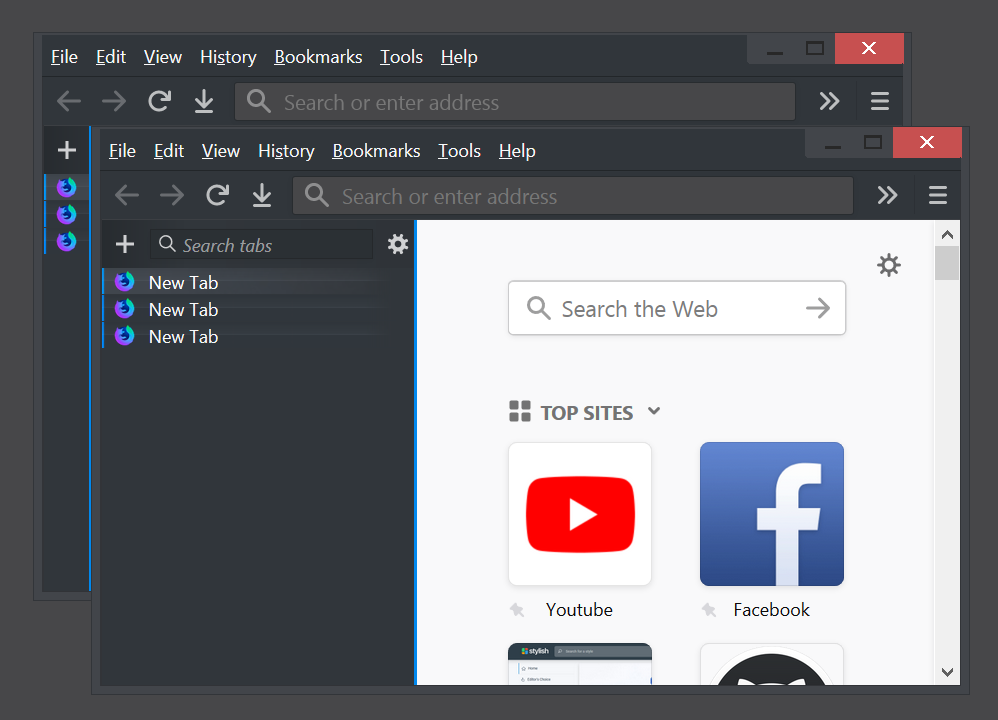Open overflow chevron in the rear window toolbar
This screenshot has width=998, height=720.
[829, 101]
